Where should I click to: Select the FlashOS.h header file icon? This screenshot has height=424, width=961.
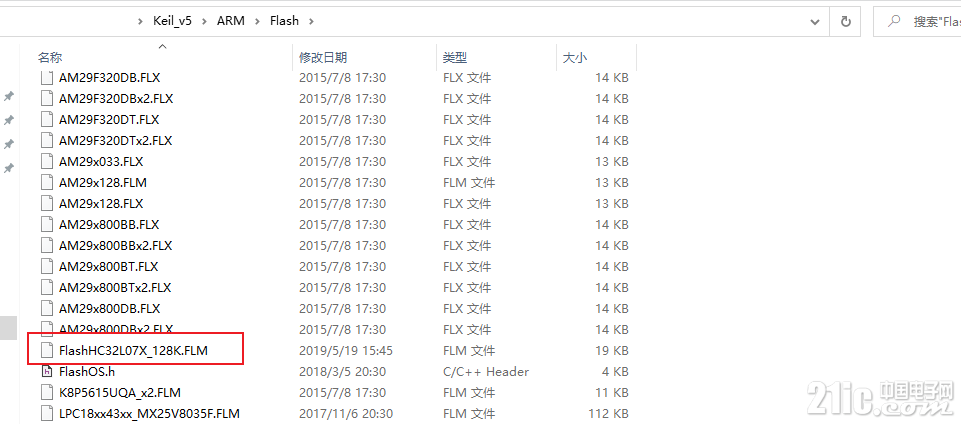[x=47, y=371]
